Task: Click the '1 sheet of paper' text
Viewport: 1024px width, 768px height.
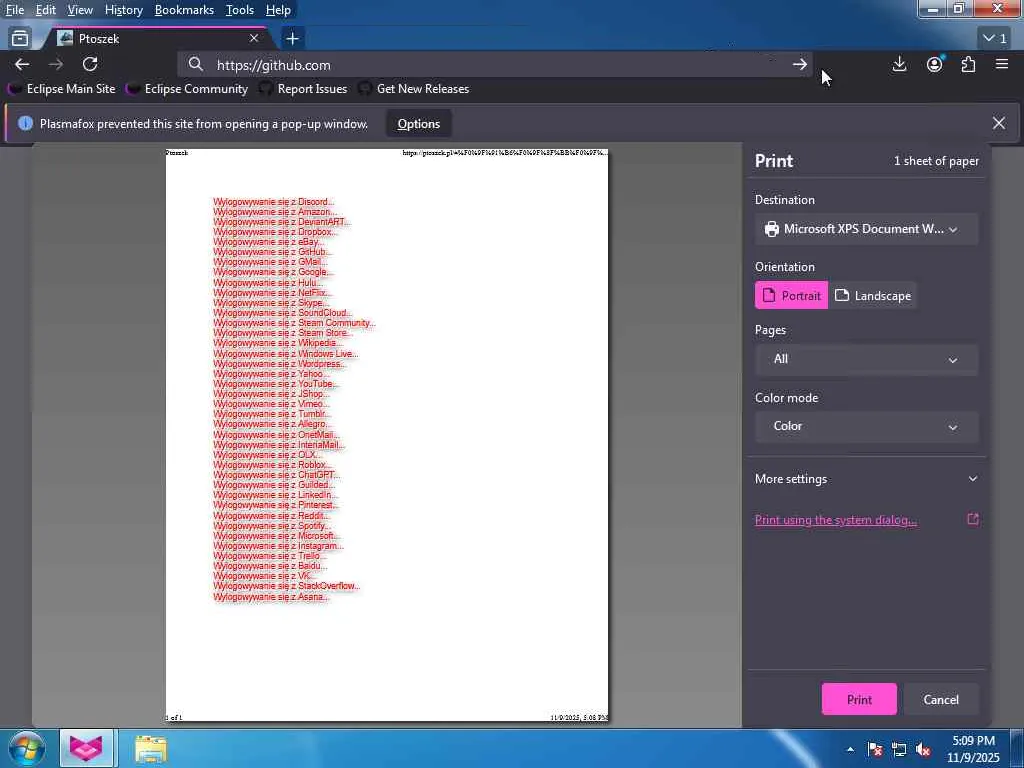Action: point(936,161)
